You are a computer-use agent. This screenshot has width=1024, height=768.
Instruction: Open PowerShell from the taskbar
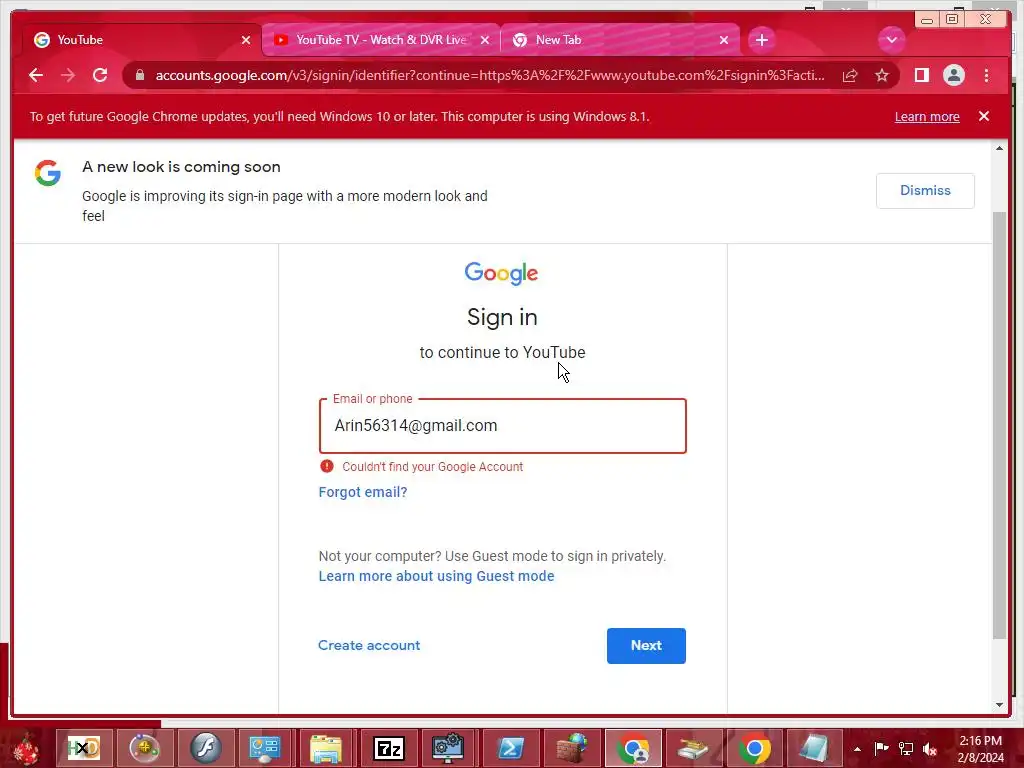[x=510, y=748]
